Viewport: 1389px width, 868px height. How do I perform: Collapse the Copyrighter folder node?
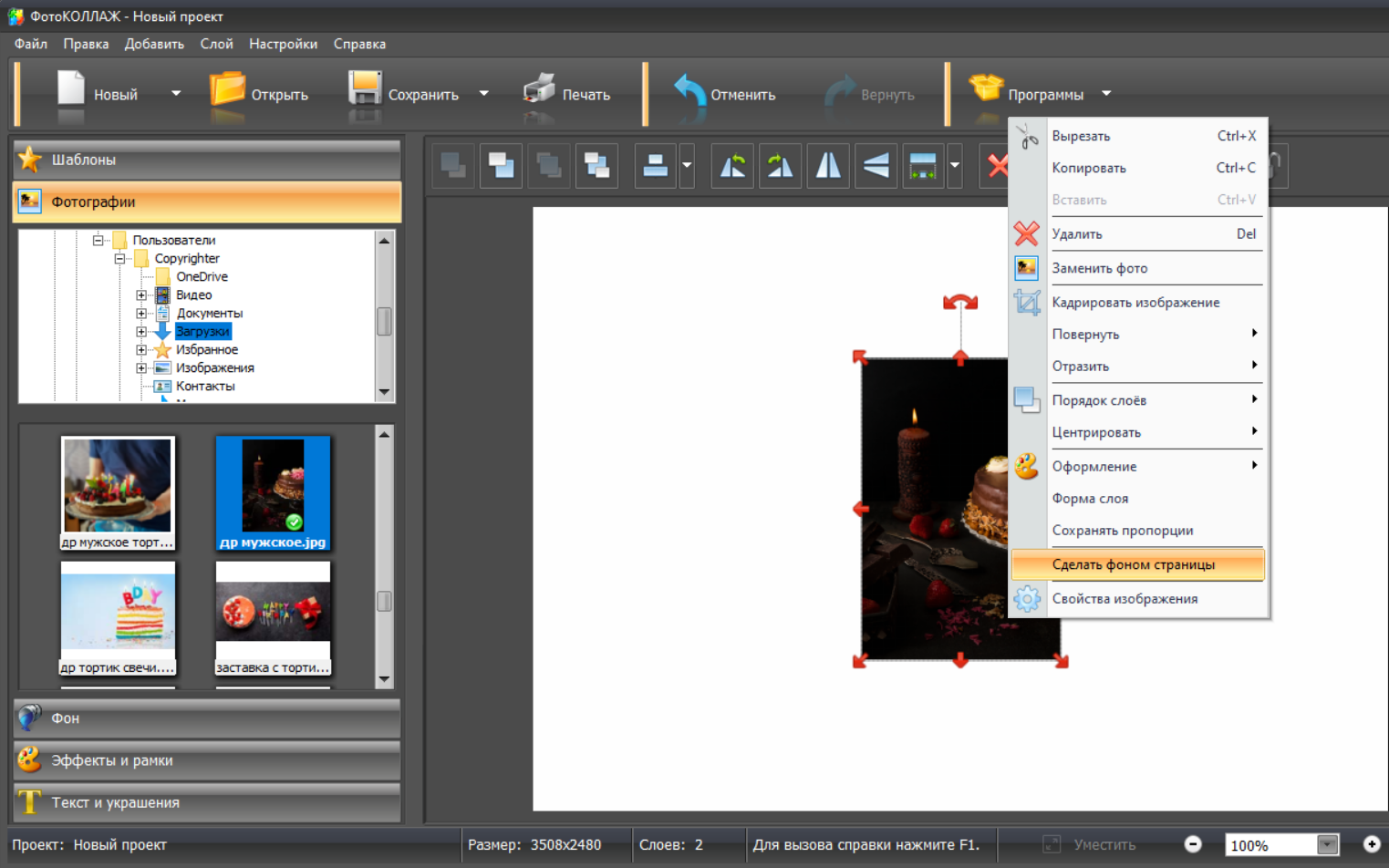click(x=119, y=259)
